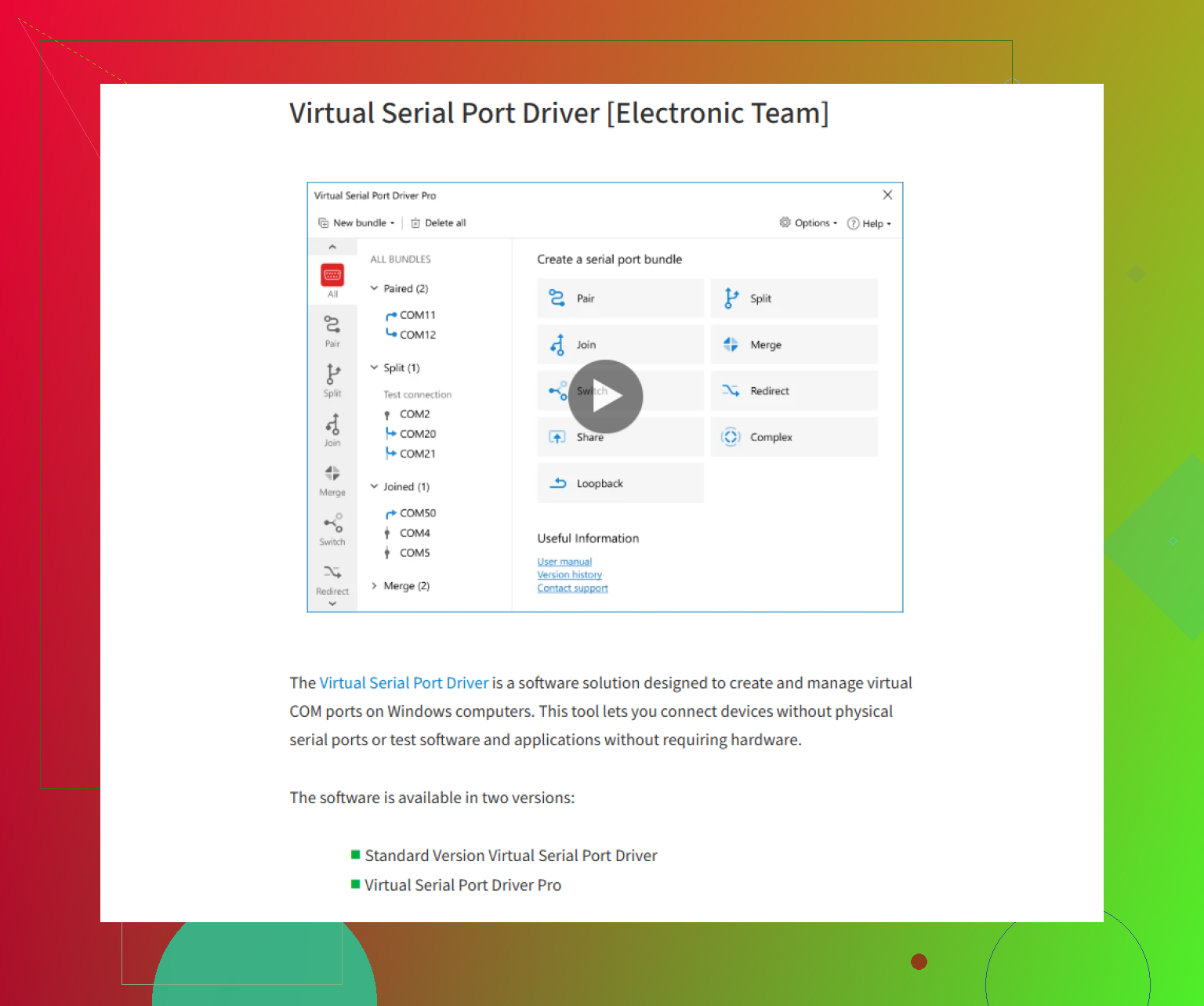The width and height of the screenshot is (1204, 1006).
Task: Select the Merge sidebar icon
Action: point(332,479)
